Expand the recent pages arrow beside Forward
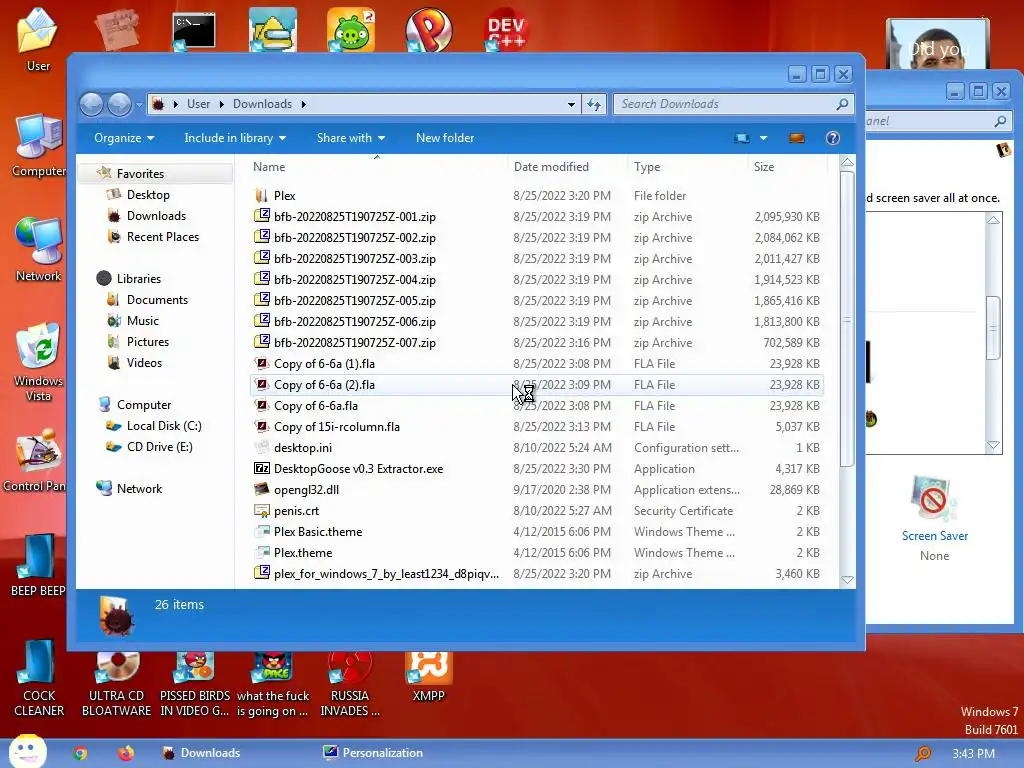The image size is (1024, 768). [x=139, y=104]
